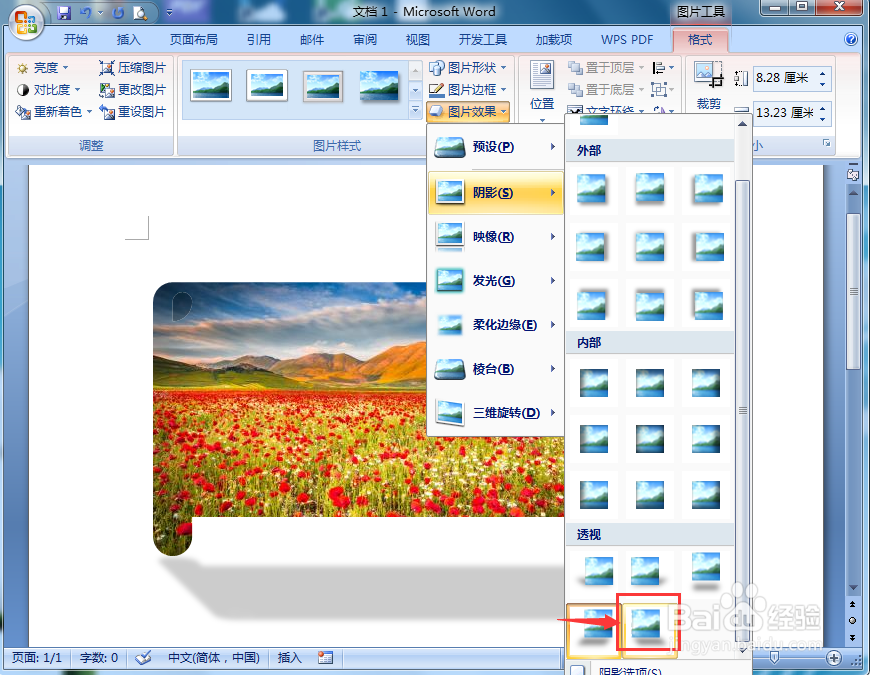The width and height of the screenshot is (870, 675).
Task: Select top-right outer shadow preset under 外部
Action: pyautogui.click(x=707, y=189)
